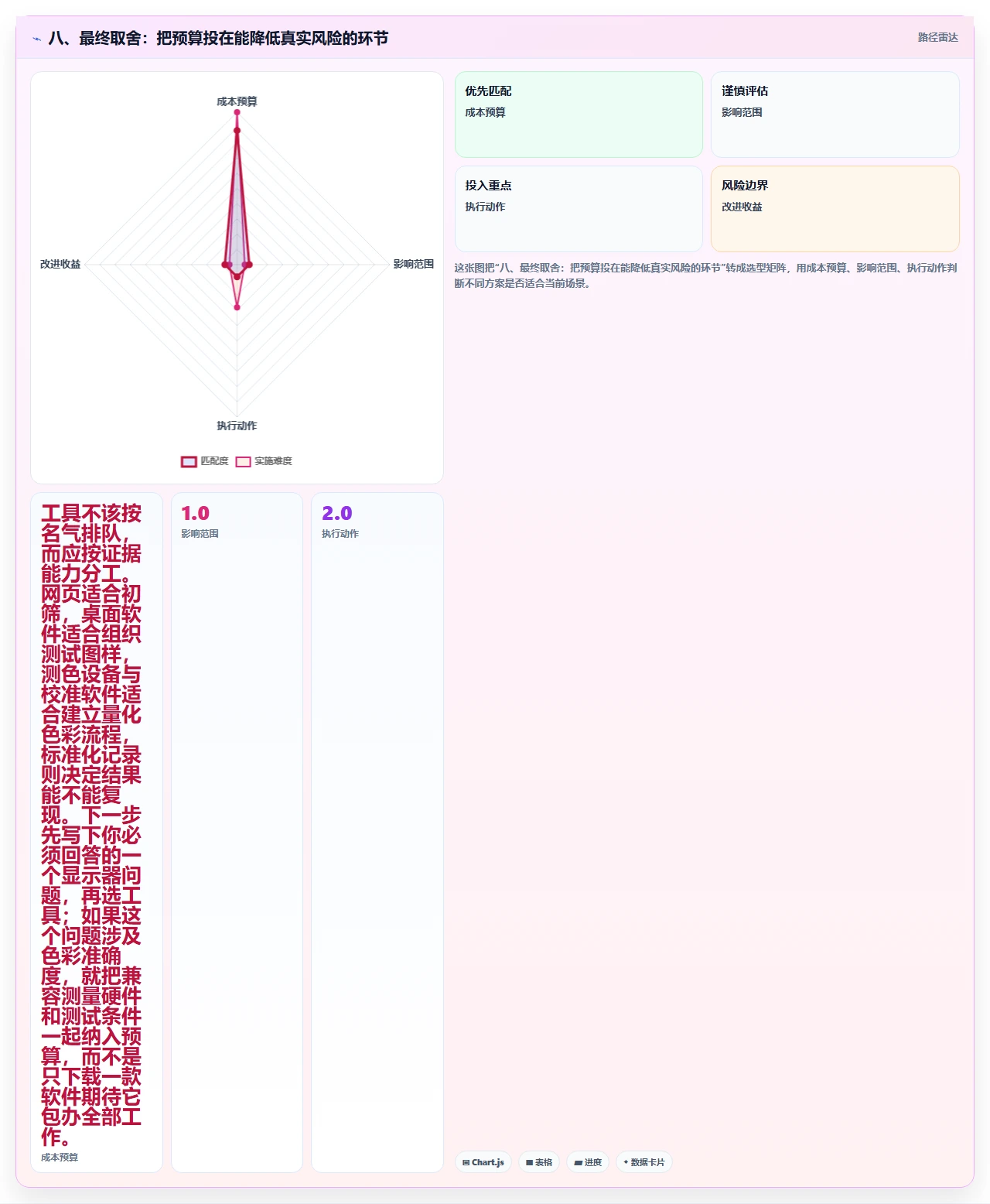Click the 成本预算 radar axis label
This screenshot has height=1204, width=990.
click(x=237, y=101)
